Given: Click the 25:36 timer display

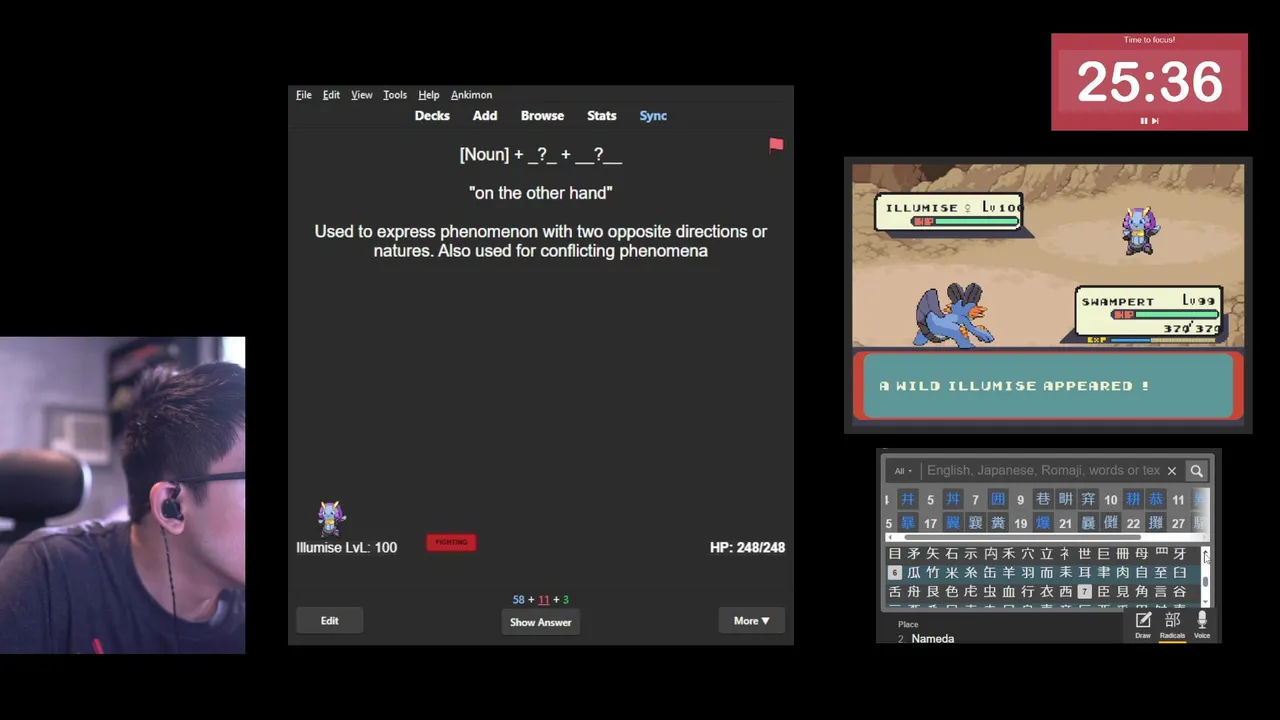Looking at the screenshot, I should (1149, 82).
